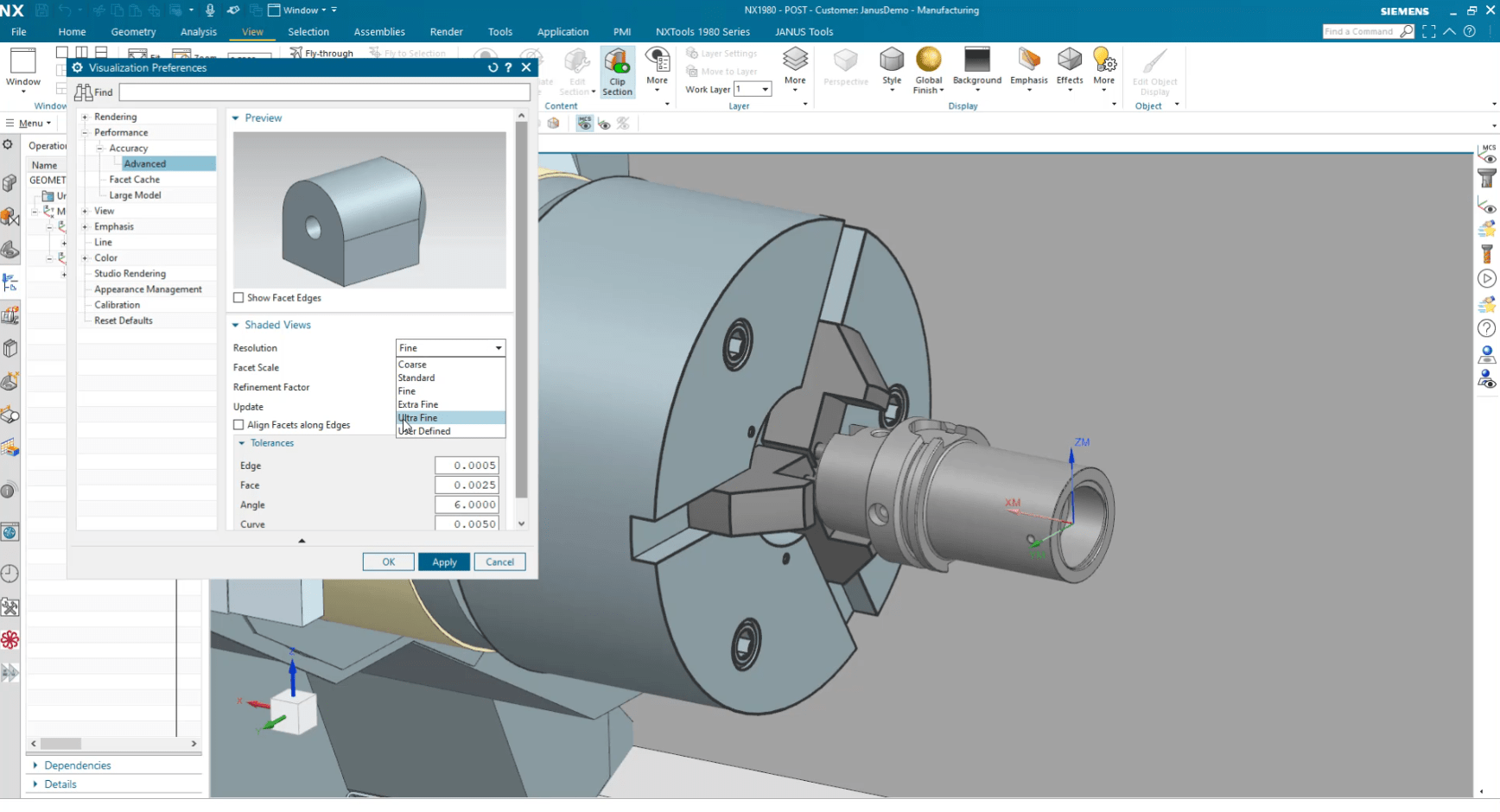Open the Content group More menu

658,69
